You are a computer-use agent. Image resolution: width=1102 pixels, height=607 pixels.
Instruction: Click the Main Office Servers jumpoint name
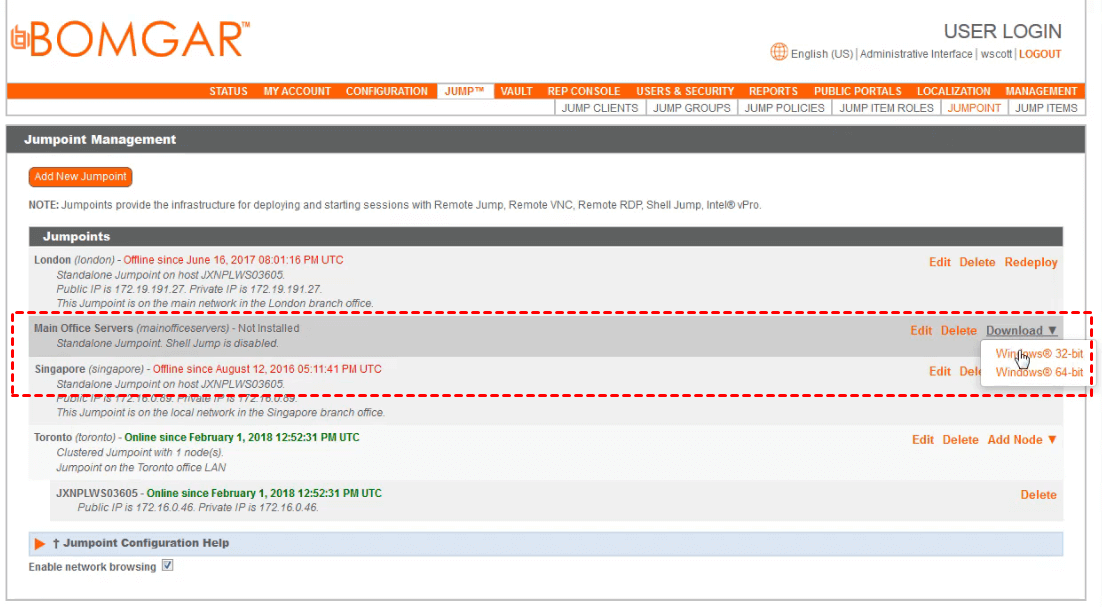pos(83,328)
